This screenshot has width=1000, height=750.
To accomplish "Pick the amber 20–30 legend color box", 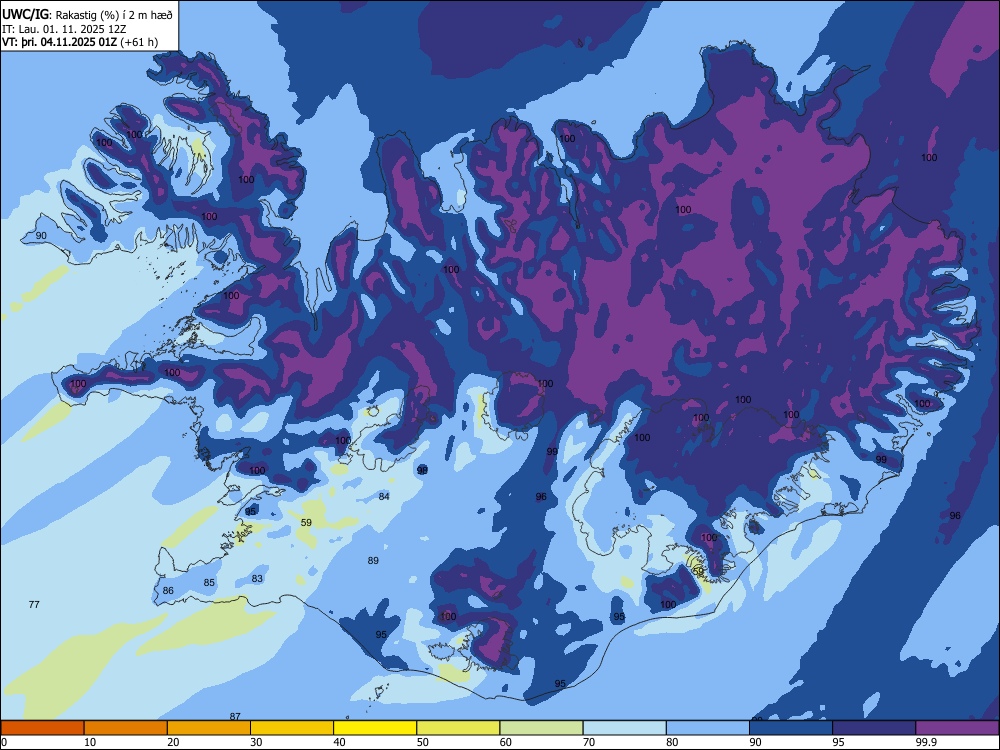I will click(209, 728).
